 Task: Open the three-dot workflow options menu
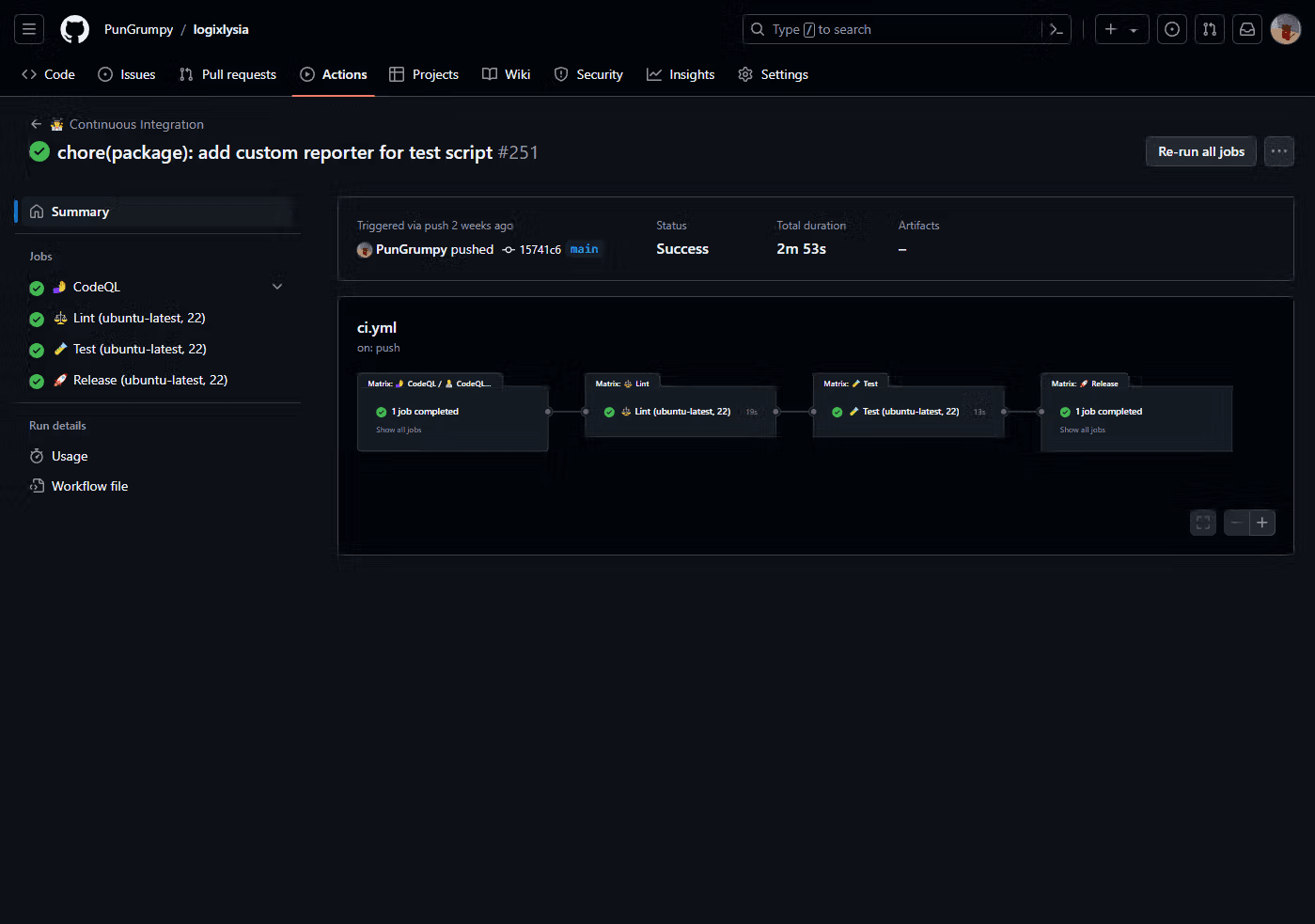pos(1278,151)
